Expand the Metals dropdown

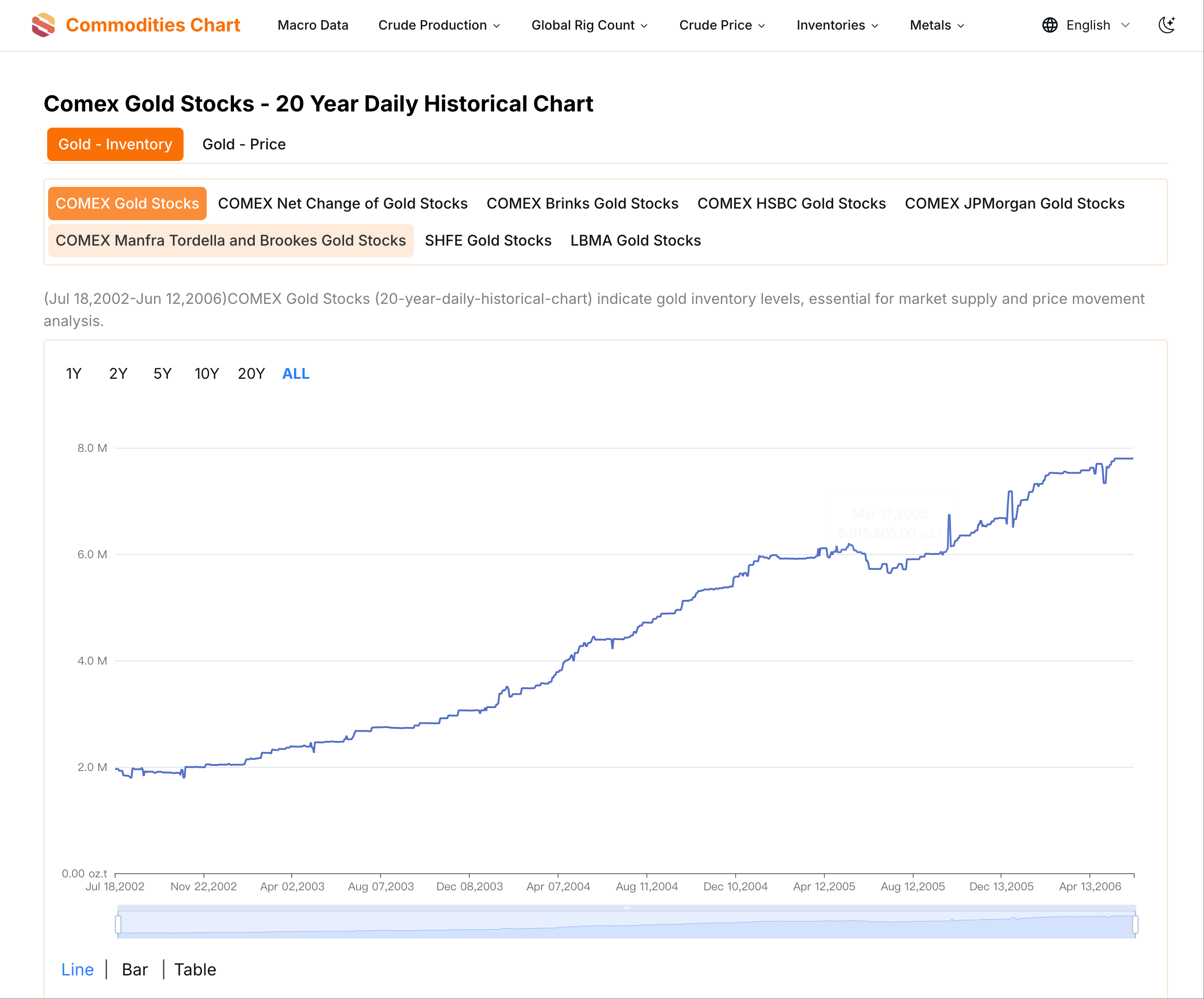937,25
